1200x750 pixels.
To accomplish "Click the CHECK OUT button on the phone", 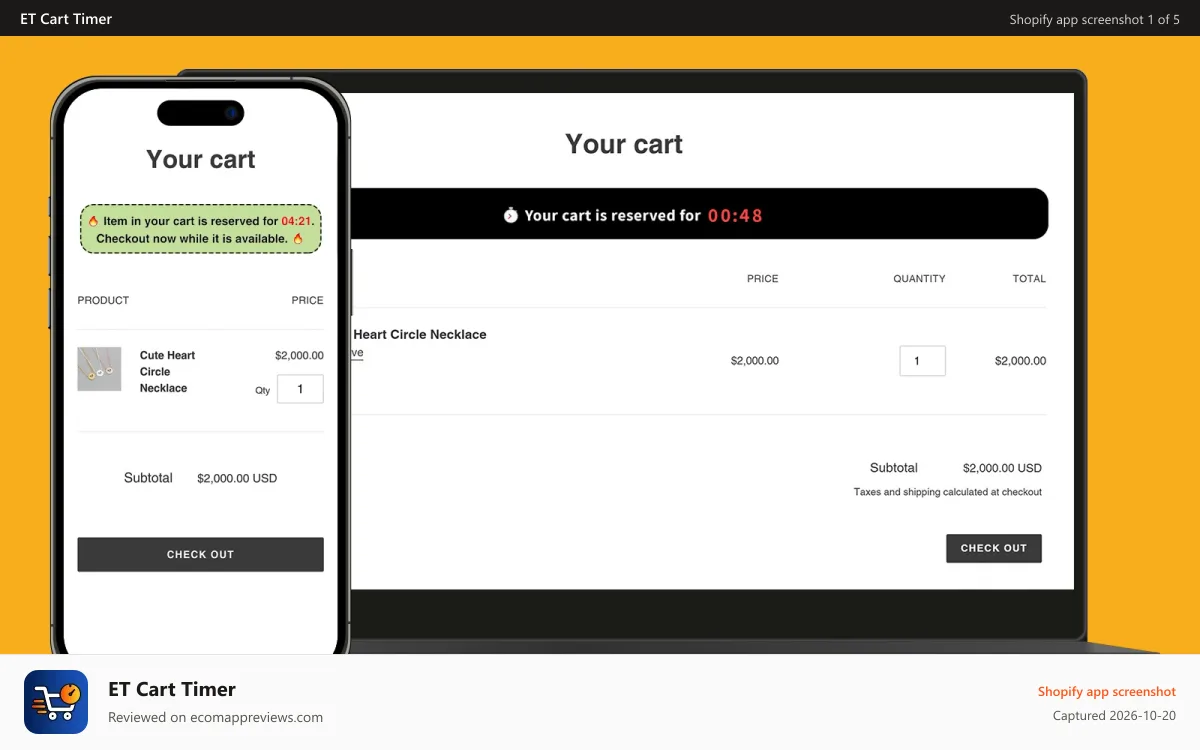I will click(200, 554).
